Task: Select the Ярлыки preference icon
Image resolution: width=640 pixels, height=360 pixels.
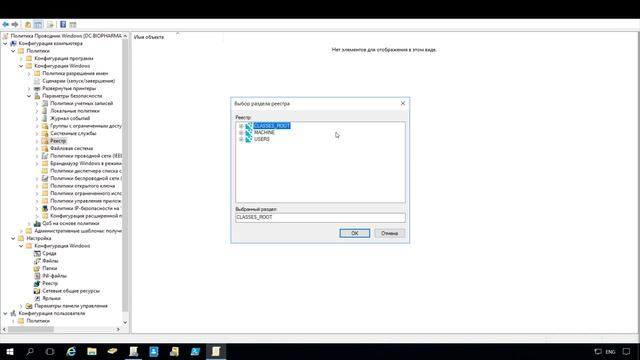Action: coord(37,298)
